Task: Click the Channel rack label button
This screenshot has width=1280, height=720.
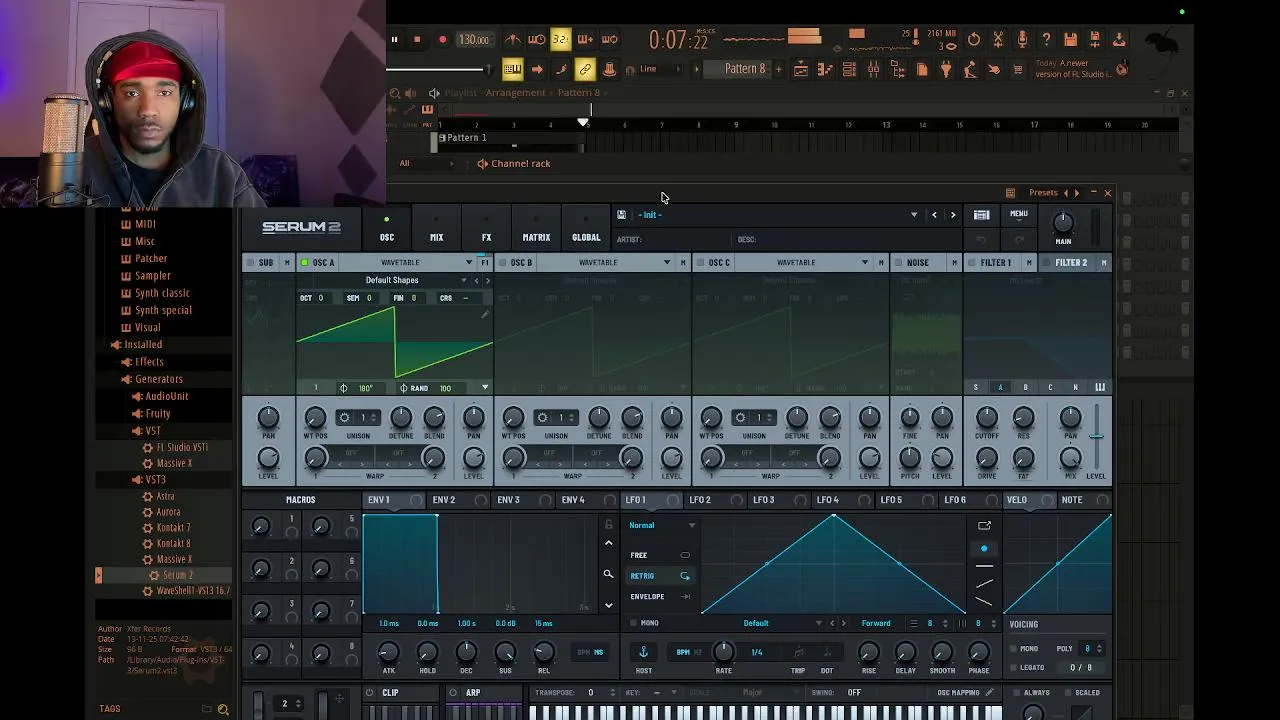Action: point(514,164)
